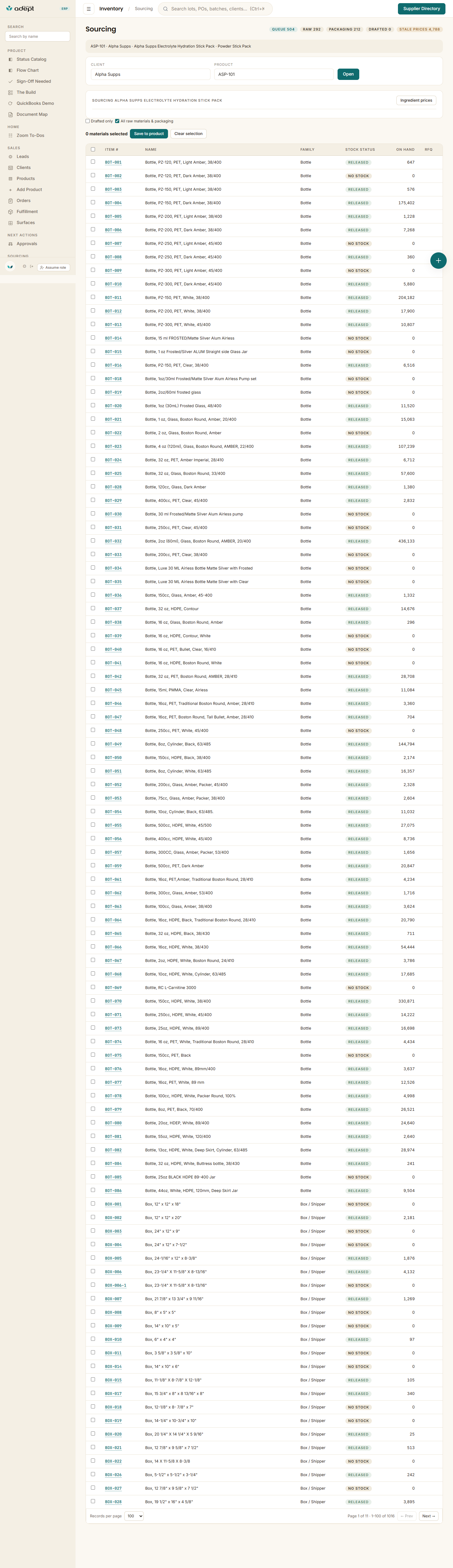The width and height of the screenshot is (453, 1568).
Task: Enable the Drafted only checkbox
Action: (88, 121)
